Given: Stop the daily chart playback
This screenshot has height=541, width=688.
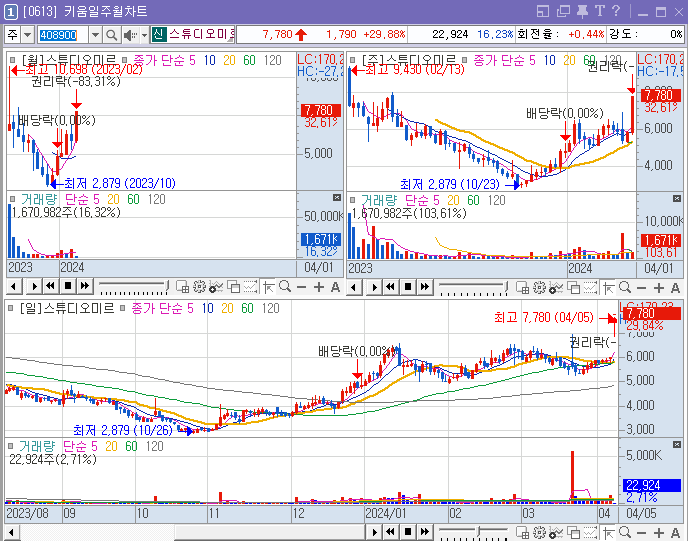Looking at the screenshot, I should coord(408,532).
